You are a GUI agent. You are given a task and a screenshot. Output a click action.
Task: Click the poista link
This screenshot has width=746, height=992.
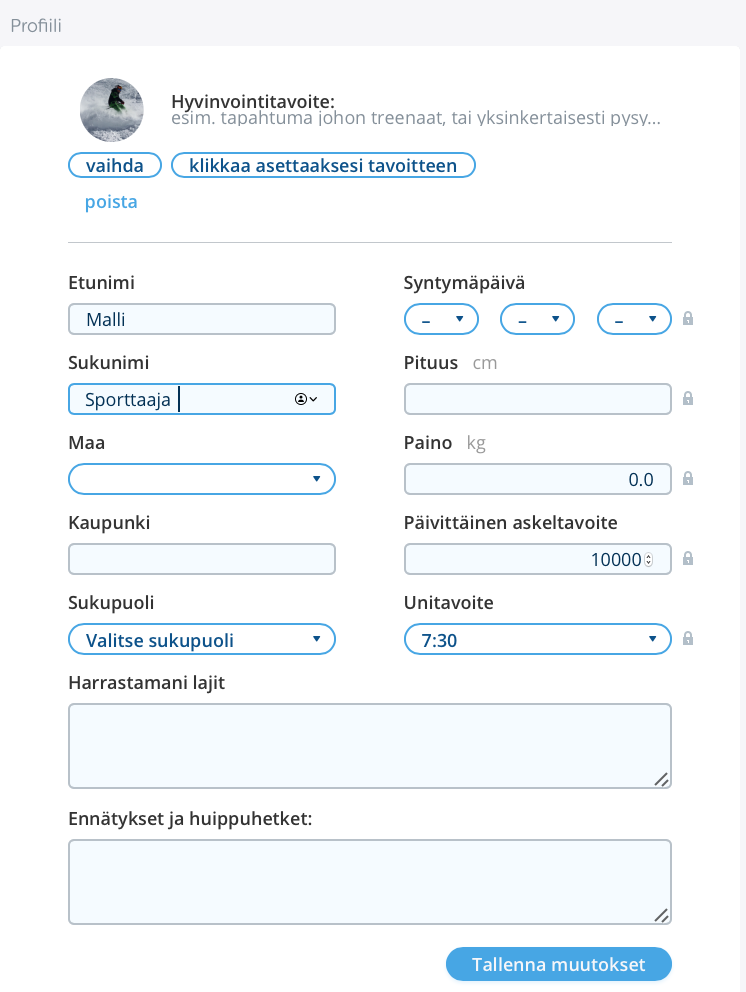[x=110, y=201]
